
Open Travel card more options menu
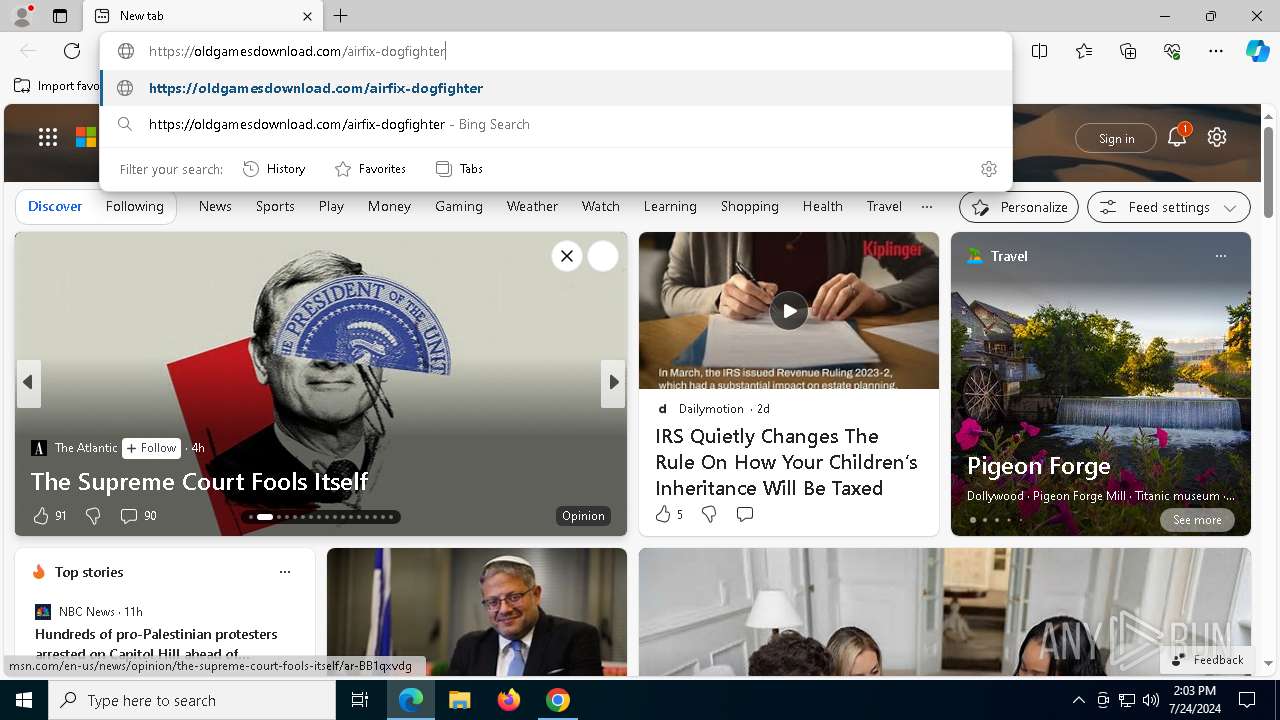1221,256
